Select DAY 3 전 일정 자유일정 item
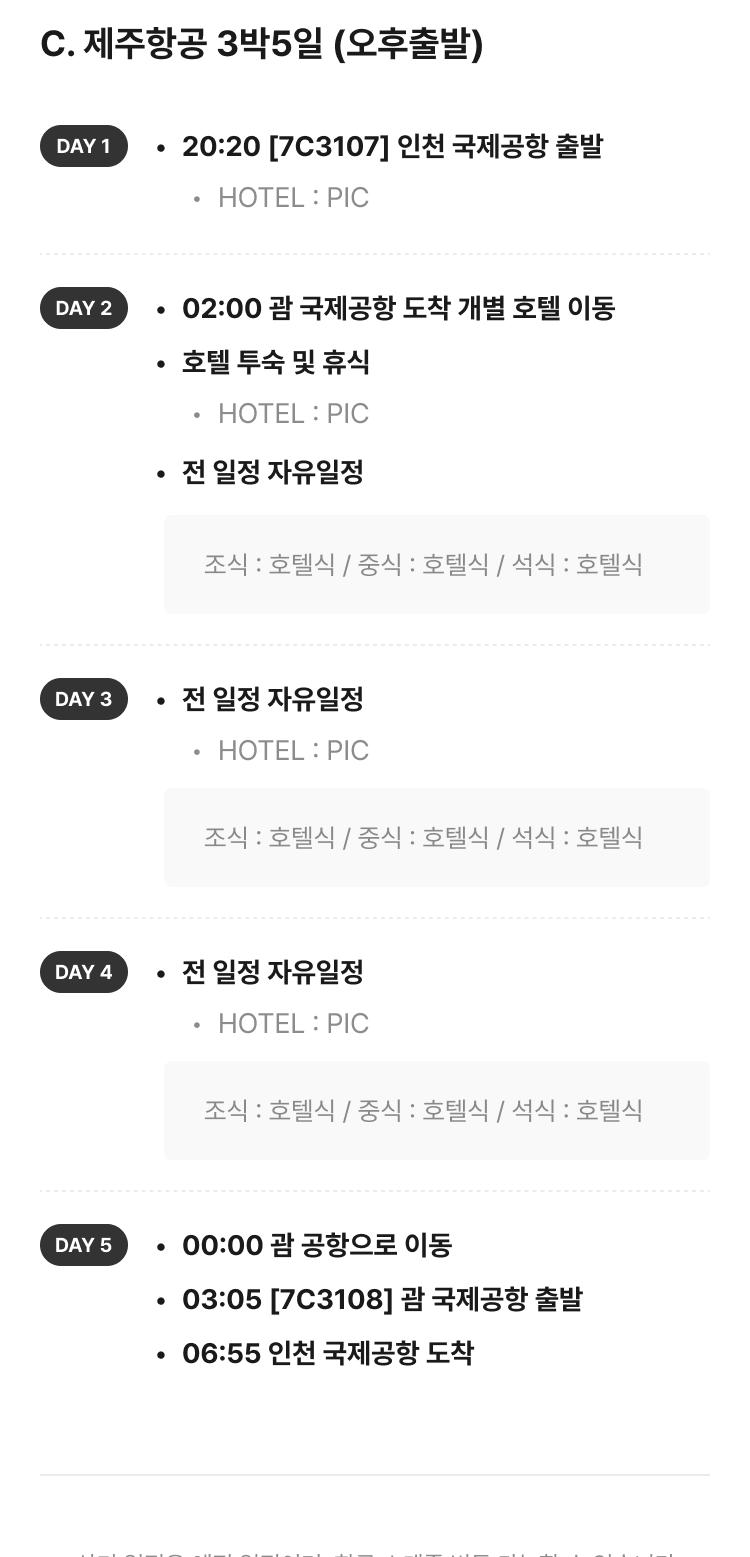This screenshot has height=1557, width=750. [272, 699]
